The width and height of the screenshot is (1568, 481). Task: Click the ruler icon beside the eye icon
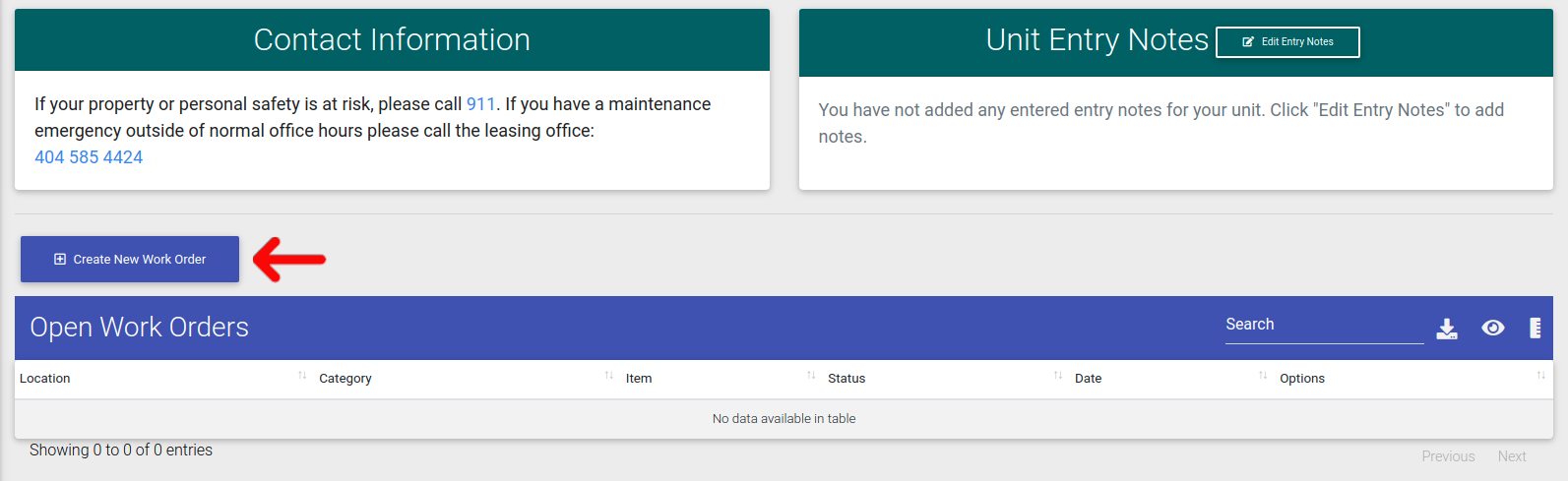[1535, 329]
